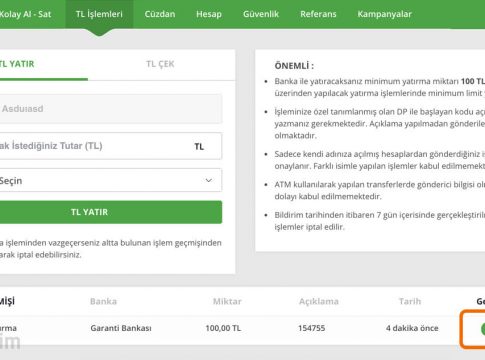Open the Güvenlik menu

261,14
